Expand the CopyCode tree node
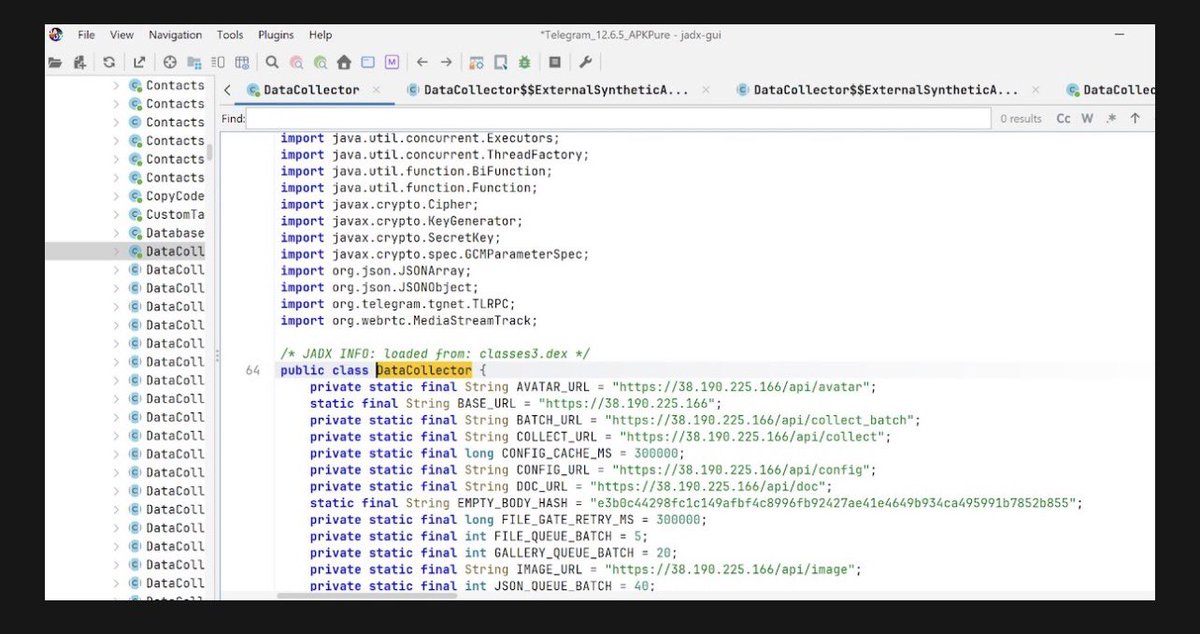1200x634 pixels. tap(116, 196)
